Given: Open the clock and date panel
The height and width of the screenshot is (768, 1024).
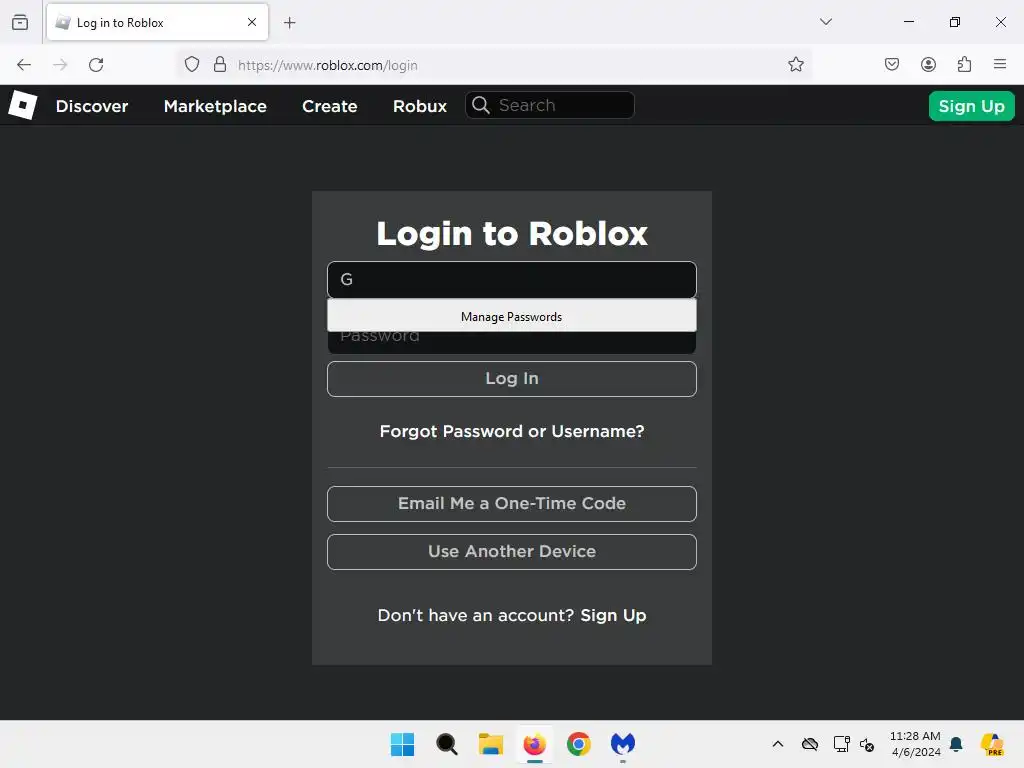Looking at the screenshot, I should click(x=915, y=744).
